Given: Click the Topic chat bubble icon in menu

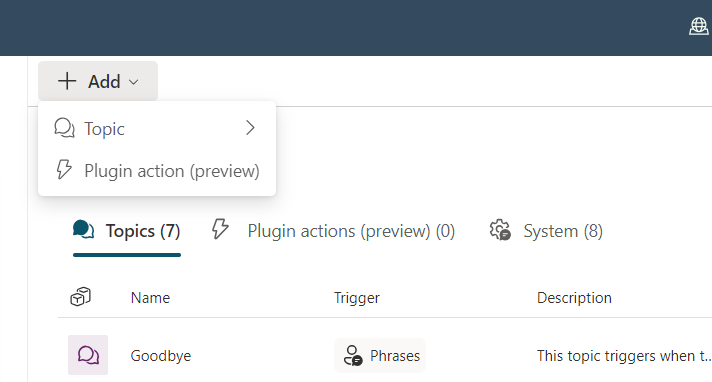Looking at the screenshot, I should (64, 128).
